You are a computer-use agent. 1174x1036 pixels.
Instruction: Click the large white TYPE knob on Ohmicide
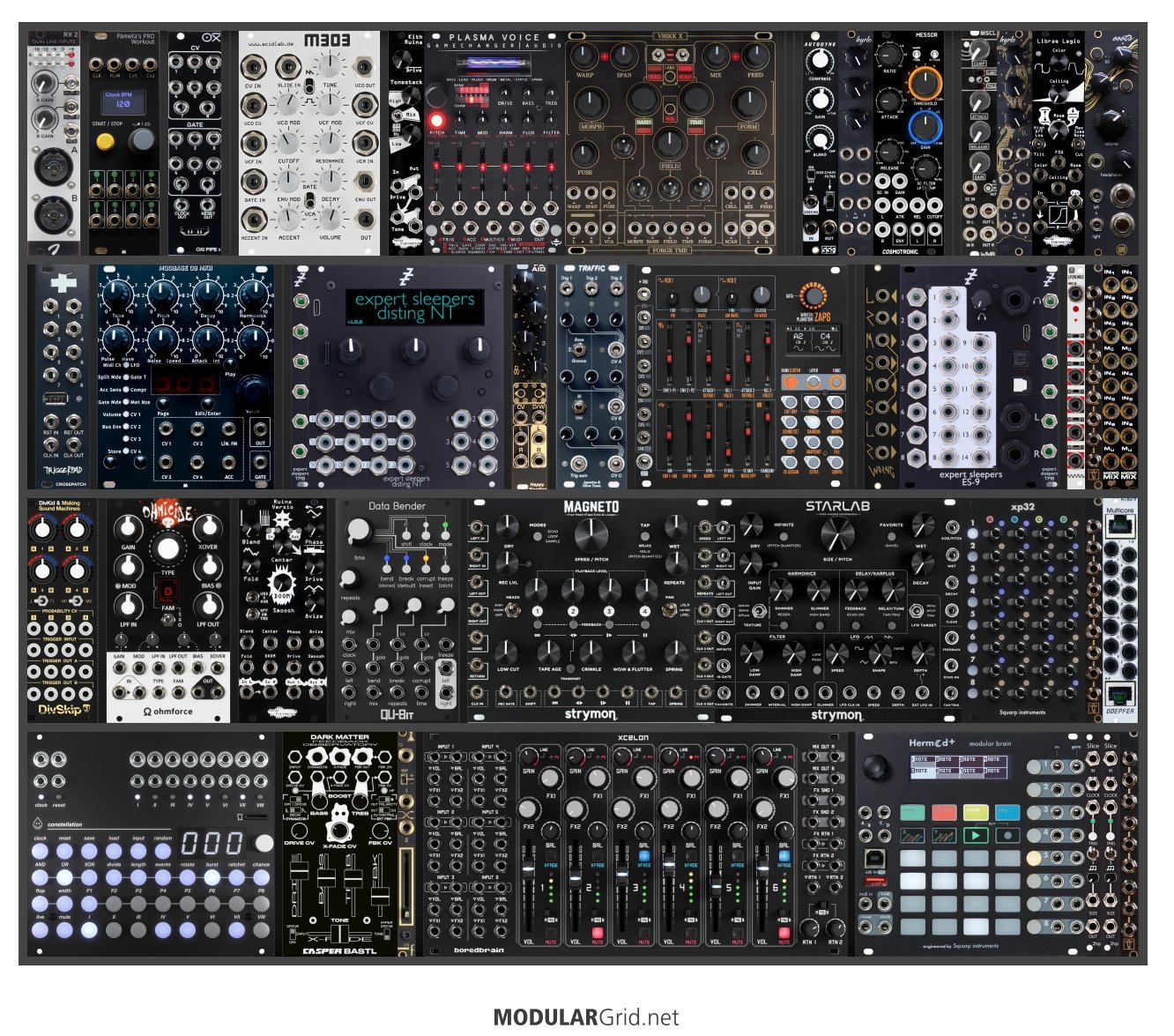click(x=167, y=549)
